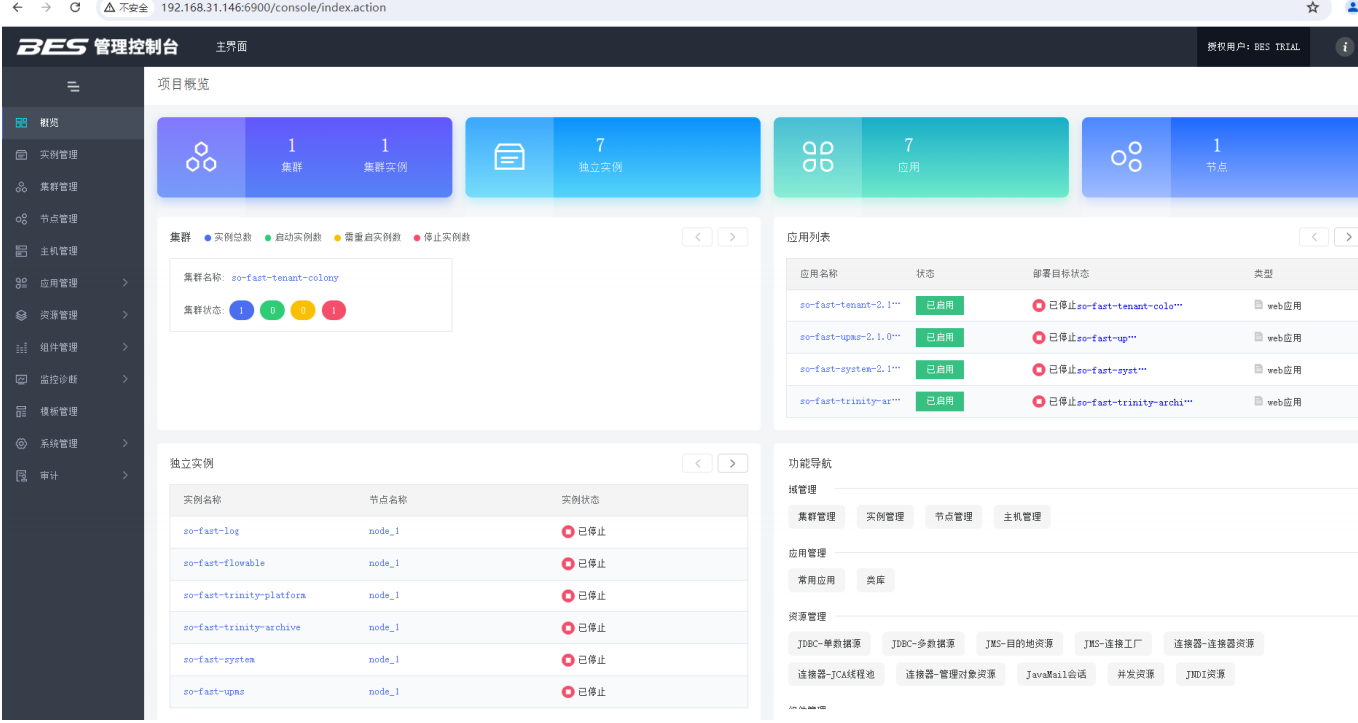Click the stopped icon for so-fast-log
Screen dimensions: 1358x723
[568, 531]
